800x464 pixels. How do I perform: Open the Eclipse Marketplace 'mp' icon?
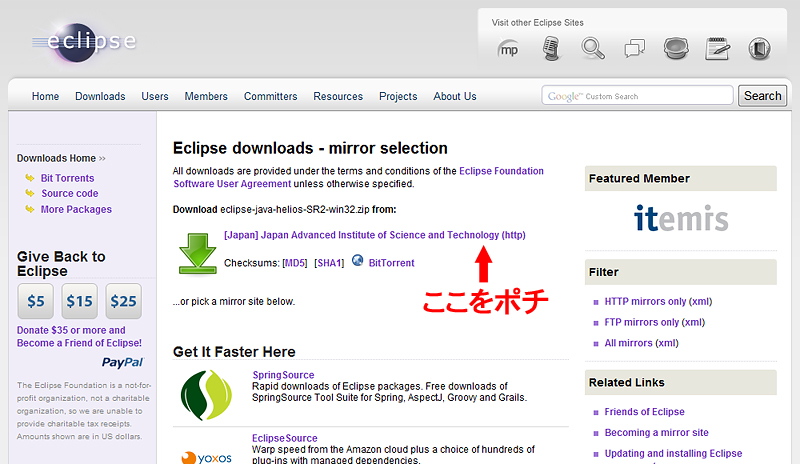click(509, 49)
